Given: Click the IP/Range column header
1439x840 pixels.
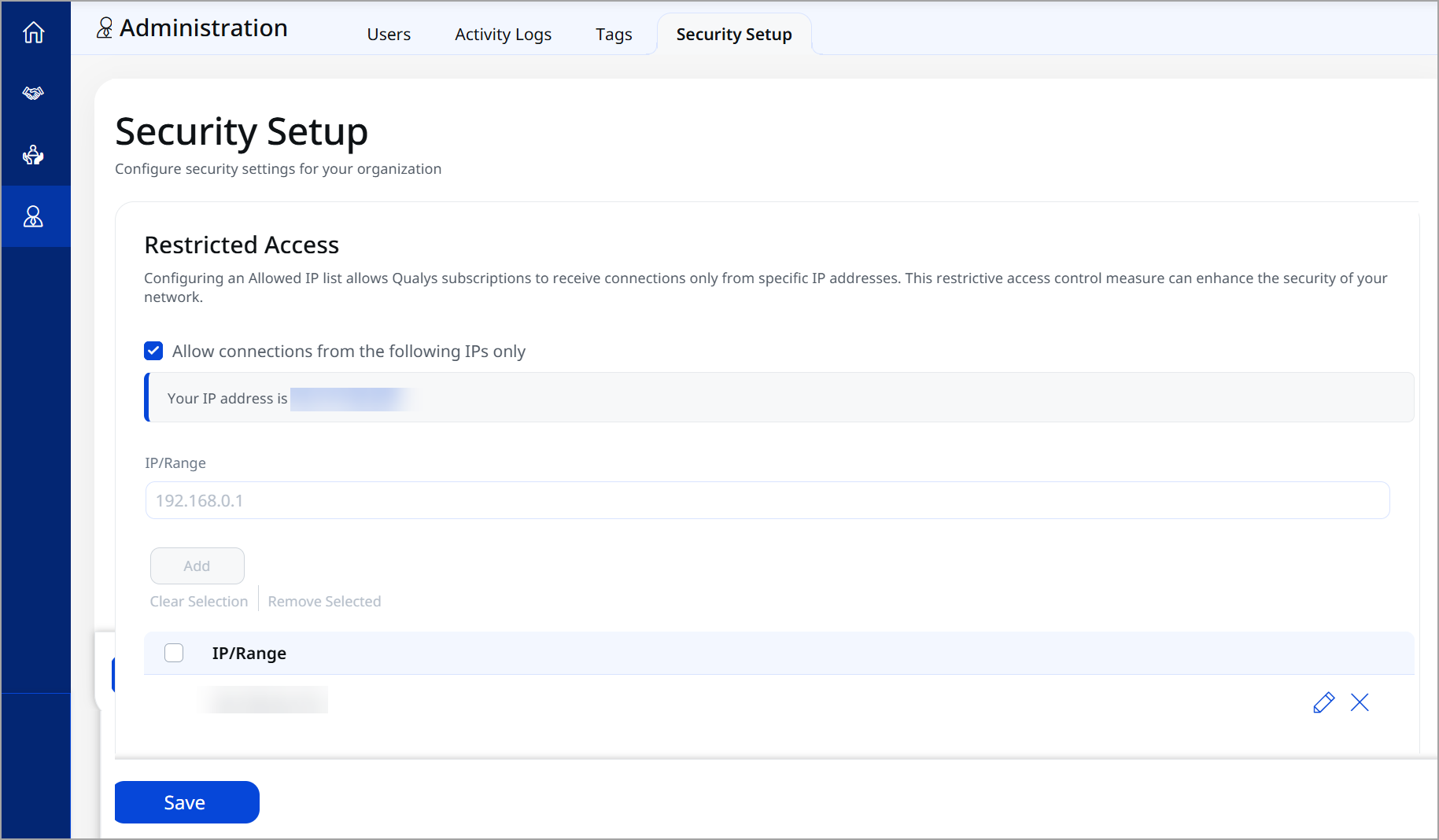Looking at the screenshot, I should (249, 654).
